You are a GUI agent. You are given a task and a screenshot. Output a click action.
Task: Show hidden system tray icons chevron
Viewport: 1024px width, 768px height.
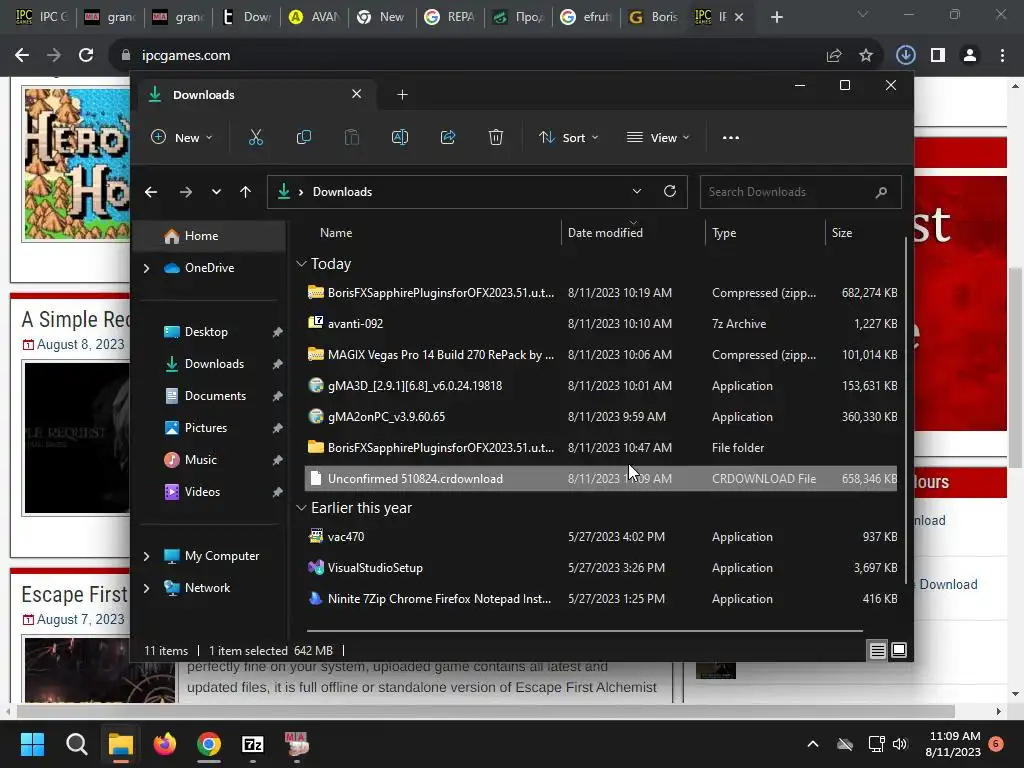tap(813, 744)
